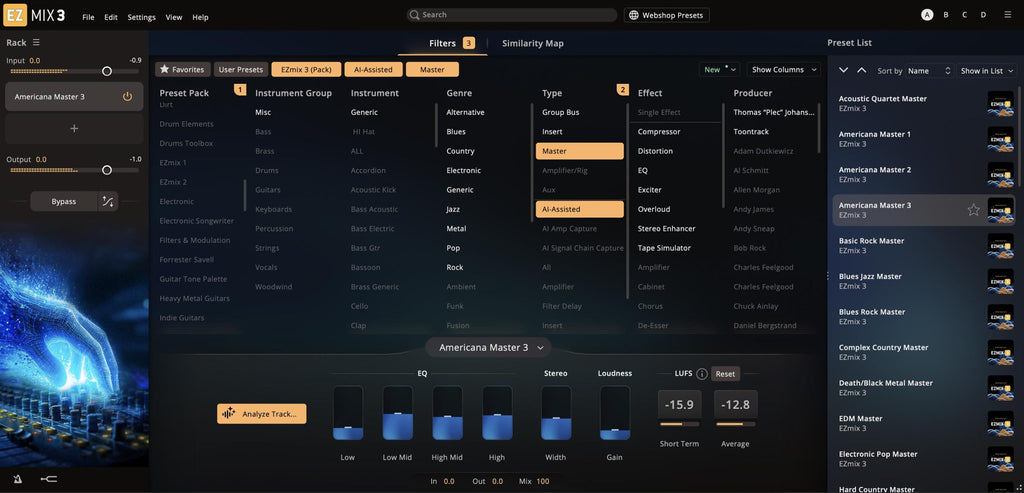1024x493 pixels.
Task: Select the Master type filter
Action: point(580,151)
